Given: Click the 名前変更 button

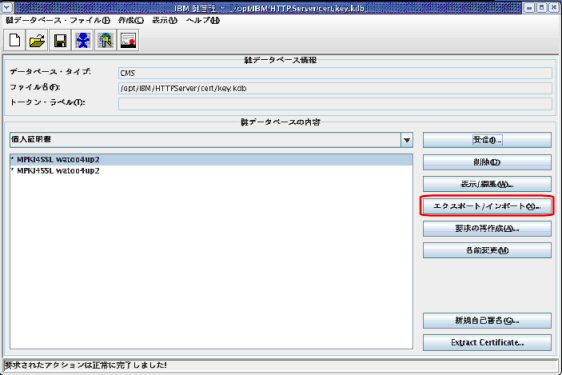Looking at the screenshot, I should coord(487,250).
